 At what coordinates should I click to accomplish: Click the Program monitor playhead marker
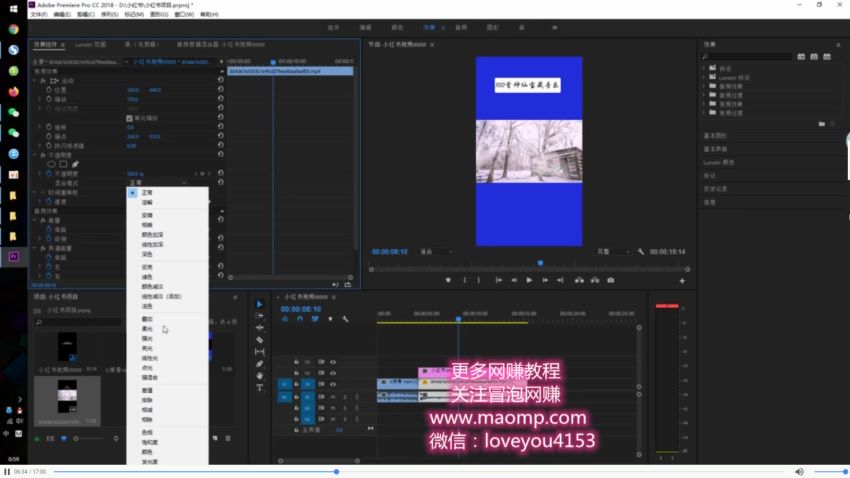[x=540, y=263]
